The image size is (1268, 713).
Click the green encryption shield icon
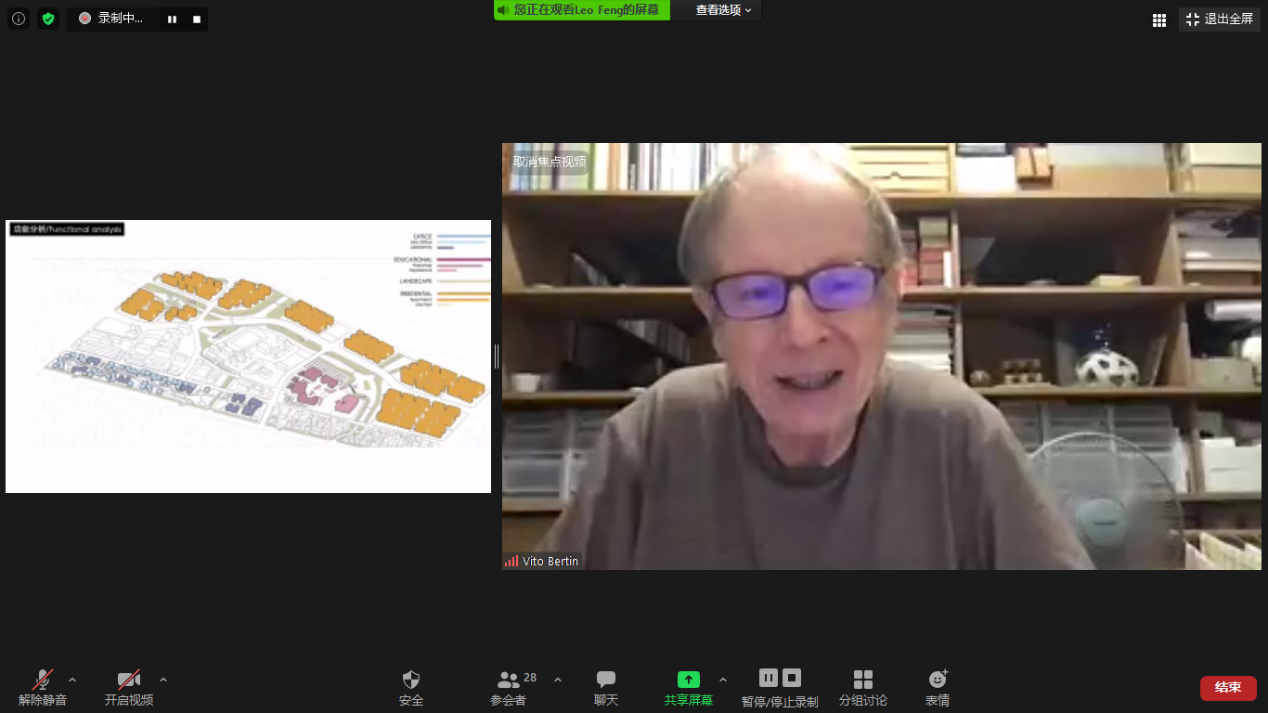point(48,18)
